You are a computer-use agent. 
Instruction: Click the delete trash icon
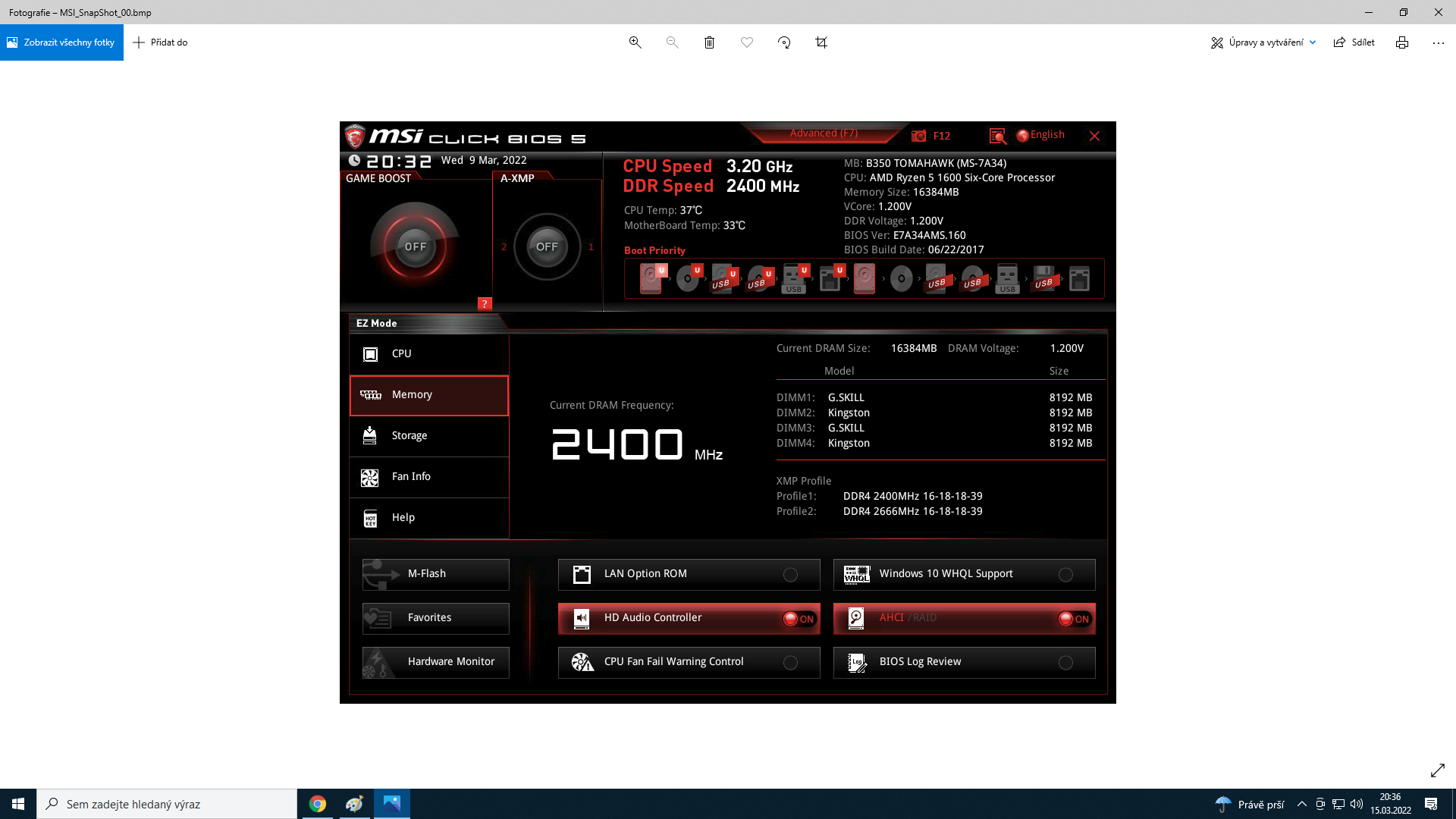709,42
